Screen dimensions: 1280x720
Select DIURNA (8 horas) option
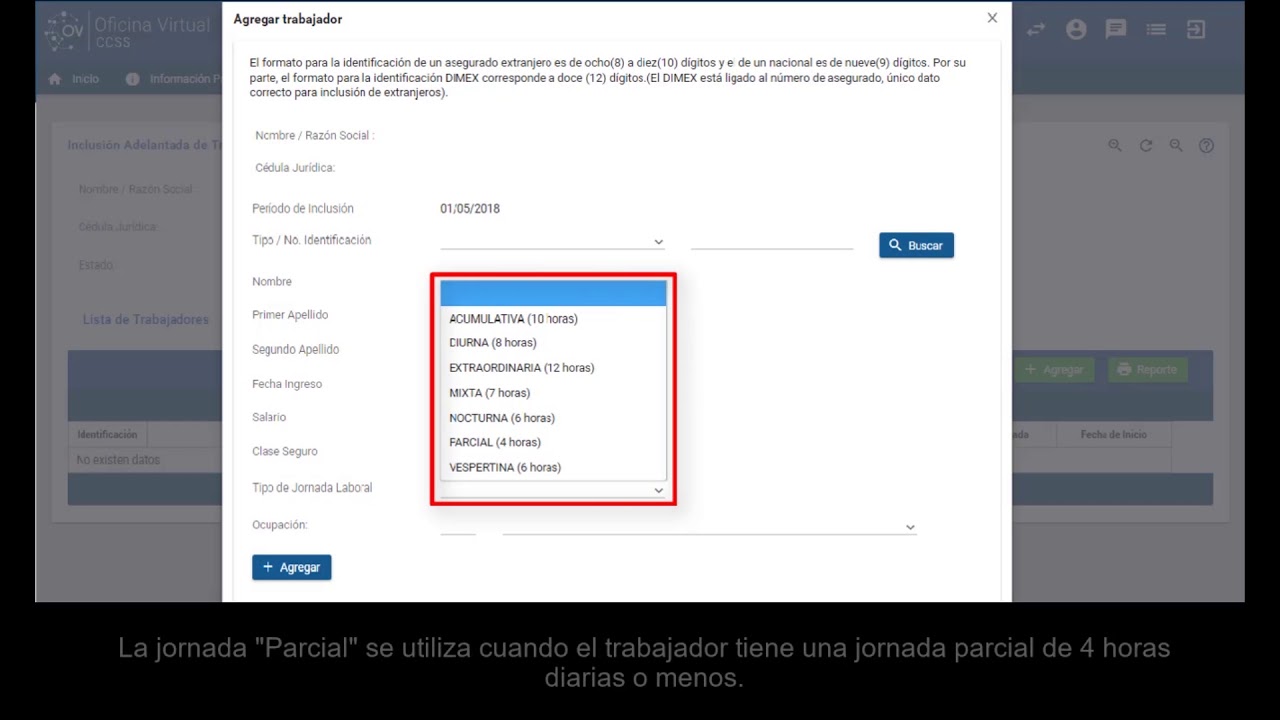(x=553, y=343)
